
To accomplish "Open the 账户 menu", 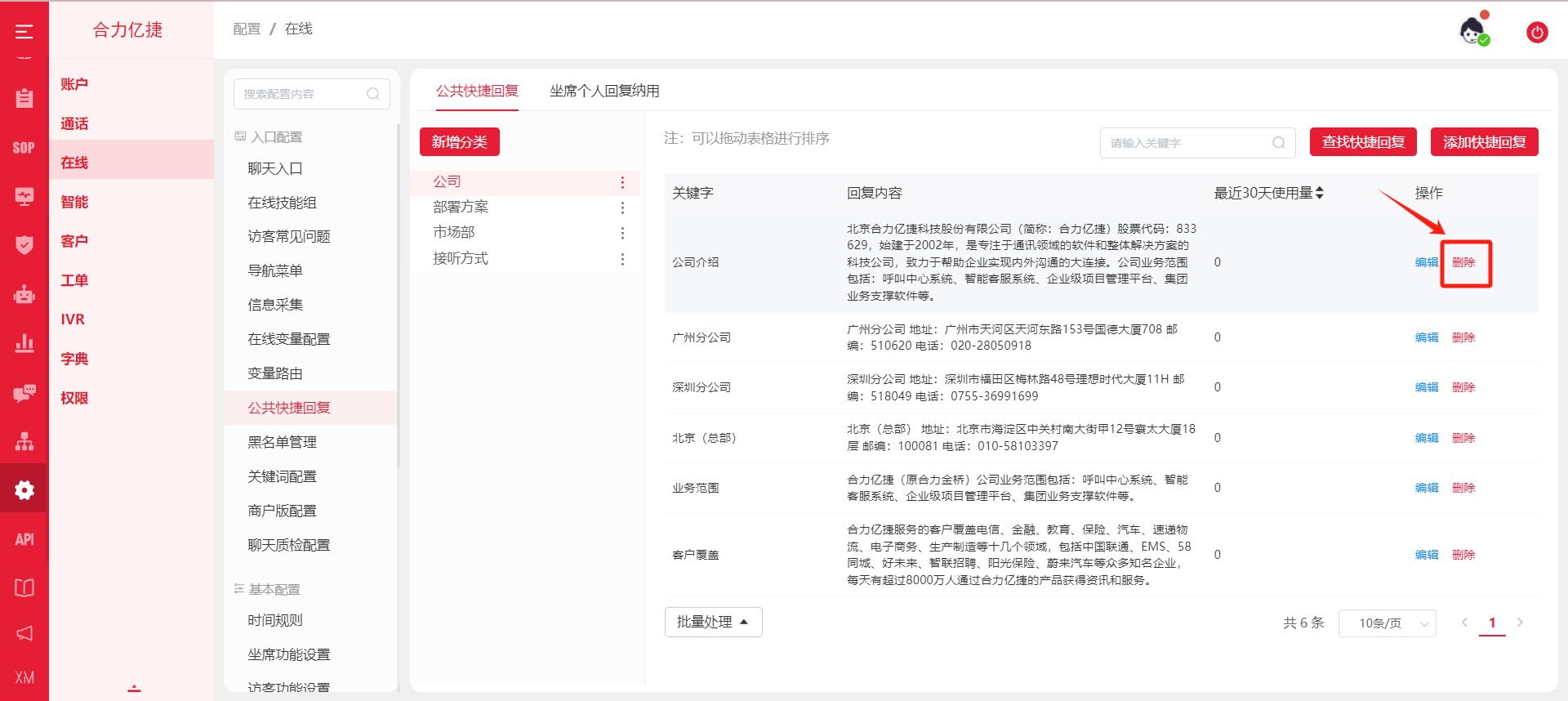I will point(74,84).
